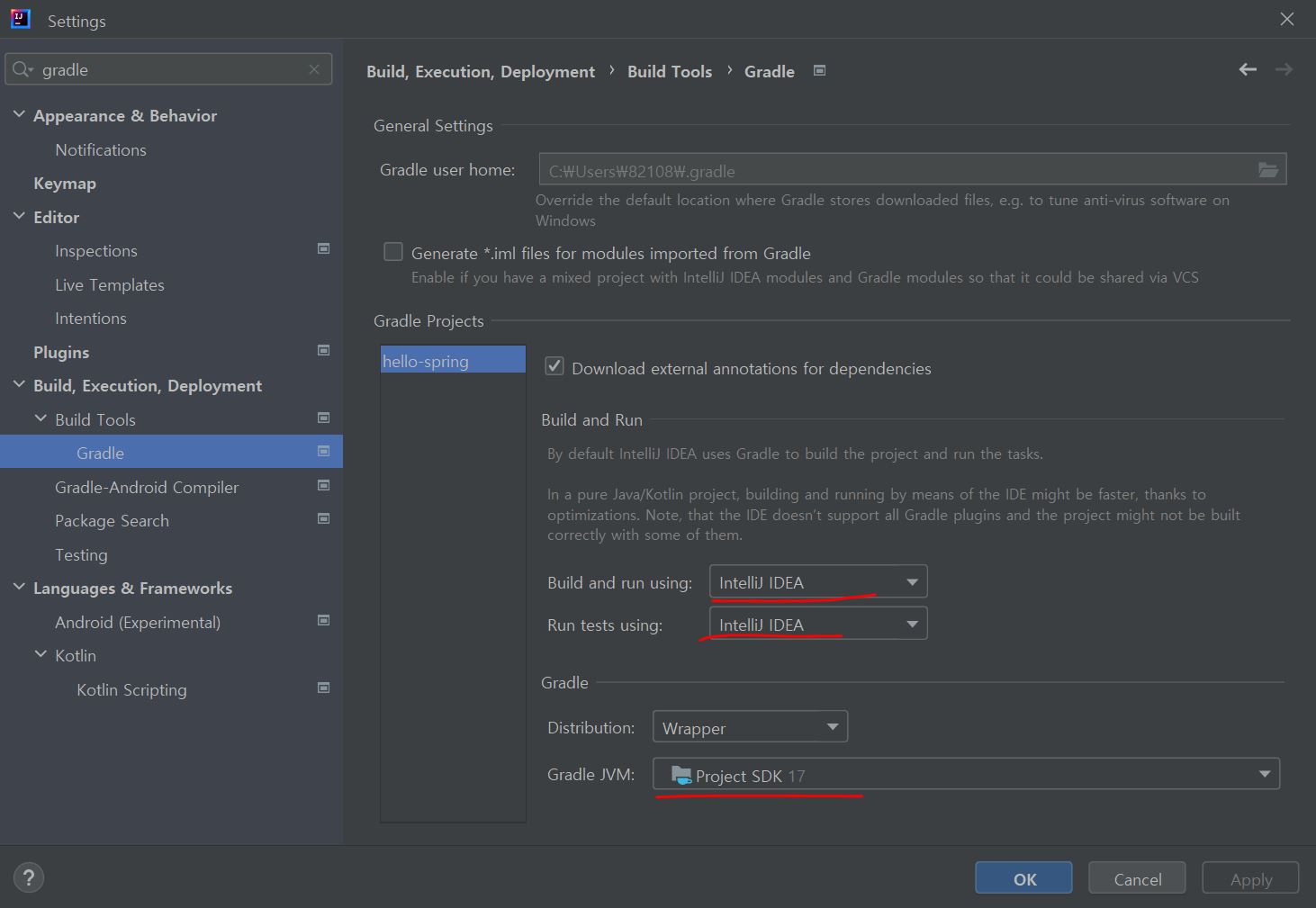
Task: Navigate back with the left arrow
Action: (x=1248, y=69)
